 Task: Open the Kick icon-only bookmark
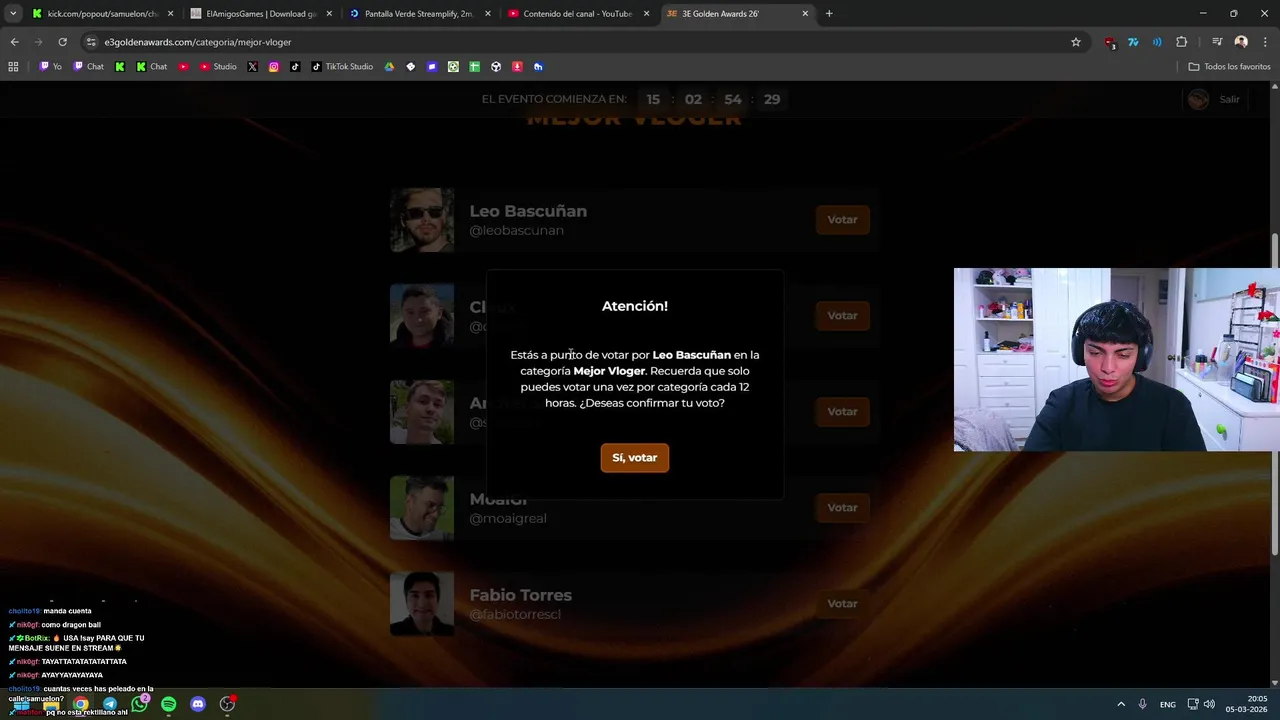click(x=120, y=67)
